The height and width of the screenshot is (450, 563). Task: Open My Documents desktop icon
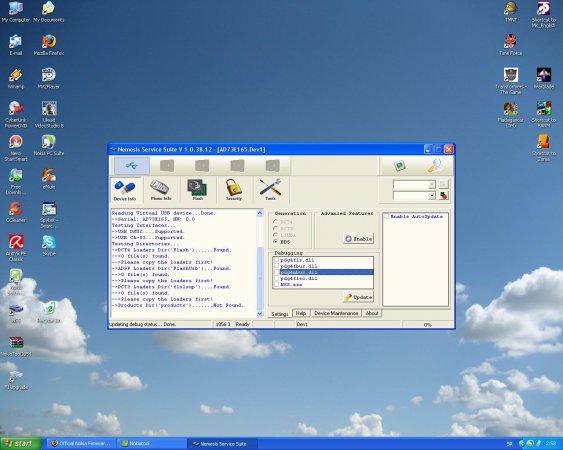point(48,12)
